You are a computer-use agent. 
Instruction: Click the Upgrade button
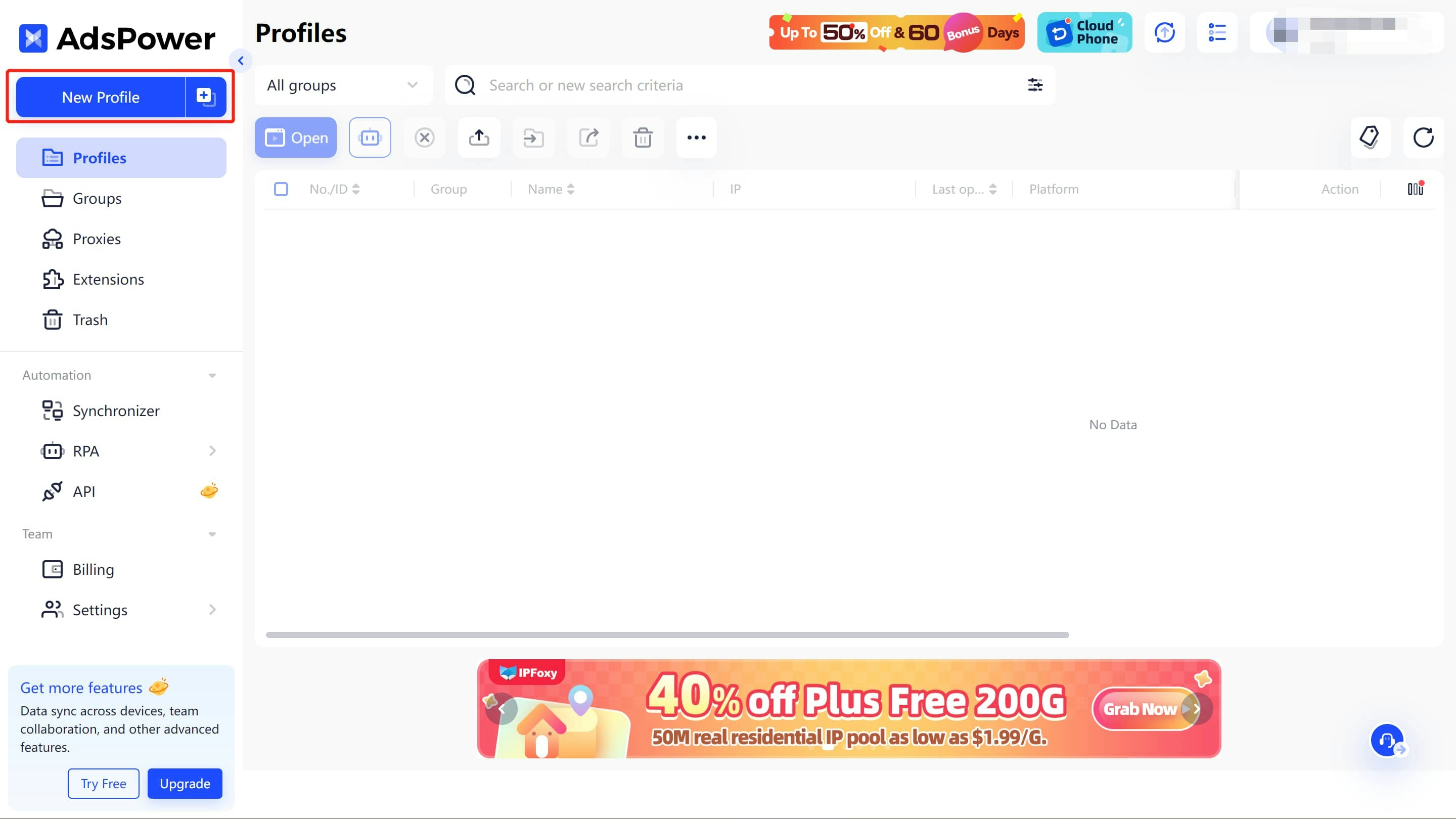click(x=184, y=784)
